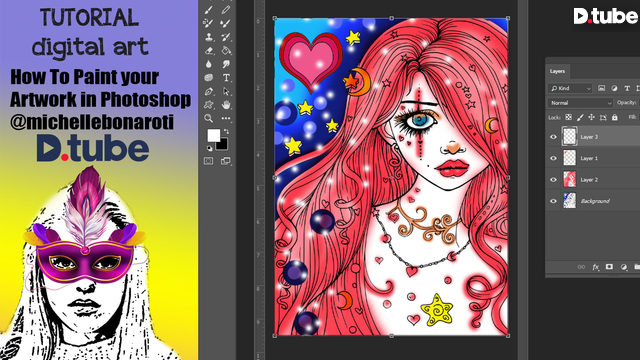Image resolution: width=640 pixels, height=360 pixels.
Task: Toggle filter for adjustment layers
Action: click(614, 88)
